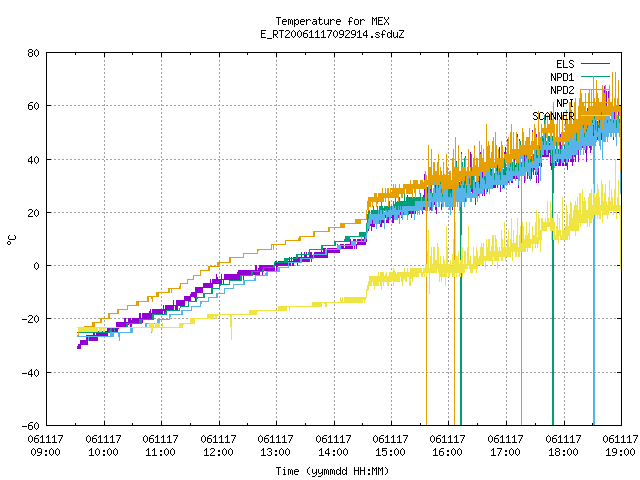Click the green NPD1 legend line sample
The image size is (640, 480).
[x=595, y=77]
